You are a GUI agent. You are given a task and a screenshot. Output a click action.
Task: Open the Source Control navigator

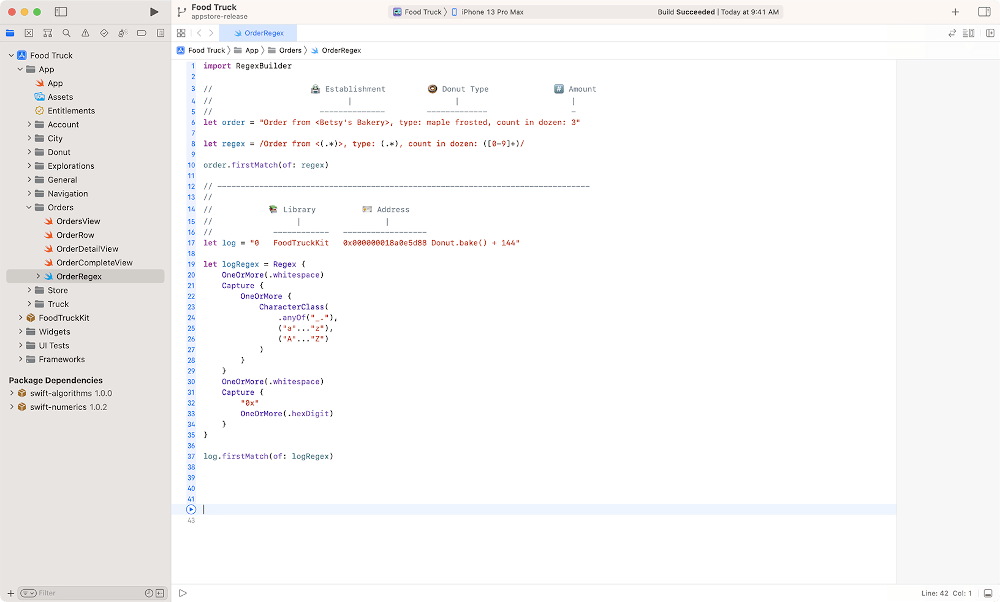click(x=29, y=33)
